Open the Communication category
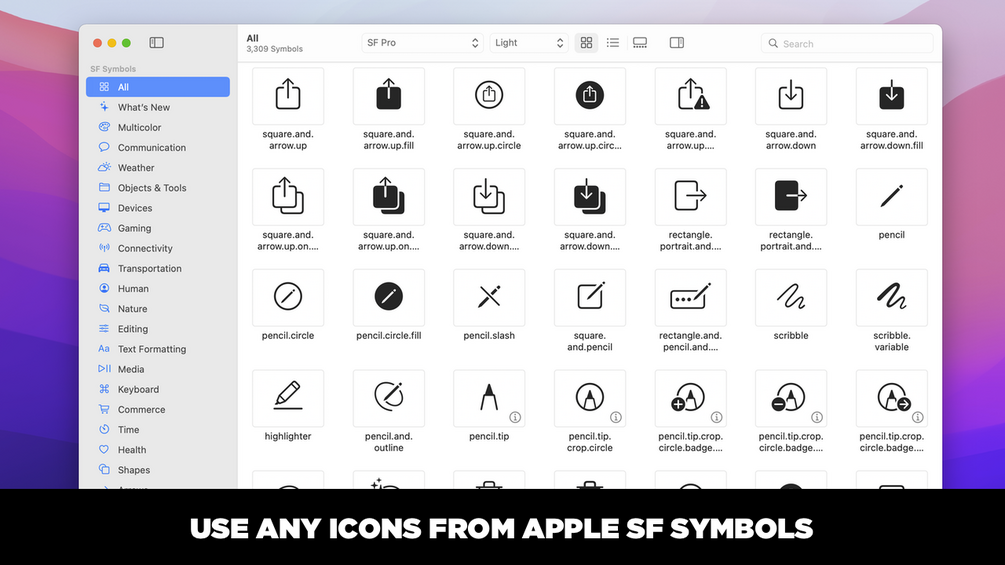The image size is (1005, 565). 158,147
